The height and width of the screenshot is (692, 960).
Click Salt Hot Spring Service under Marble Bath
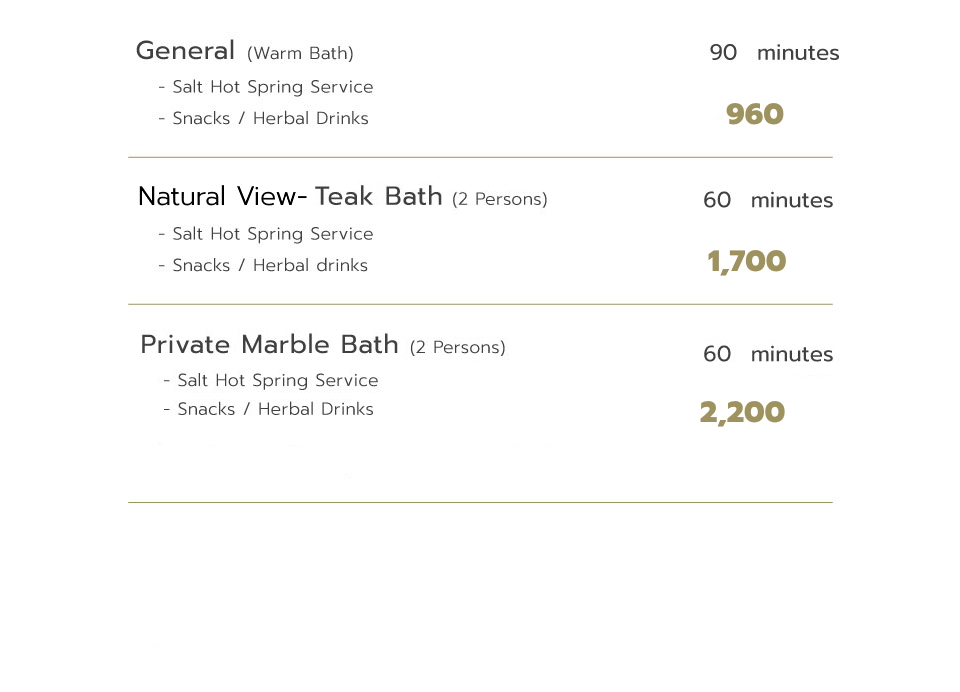271,380
